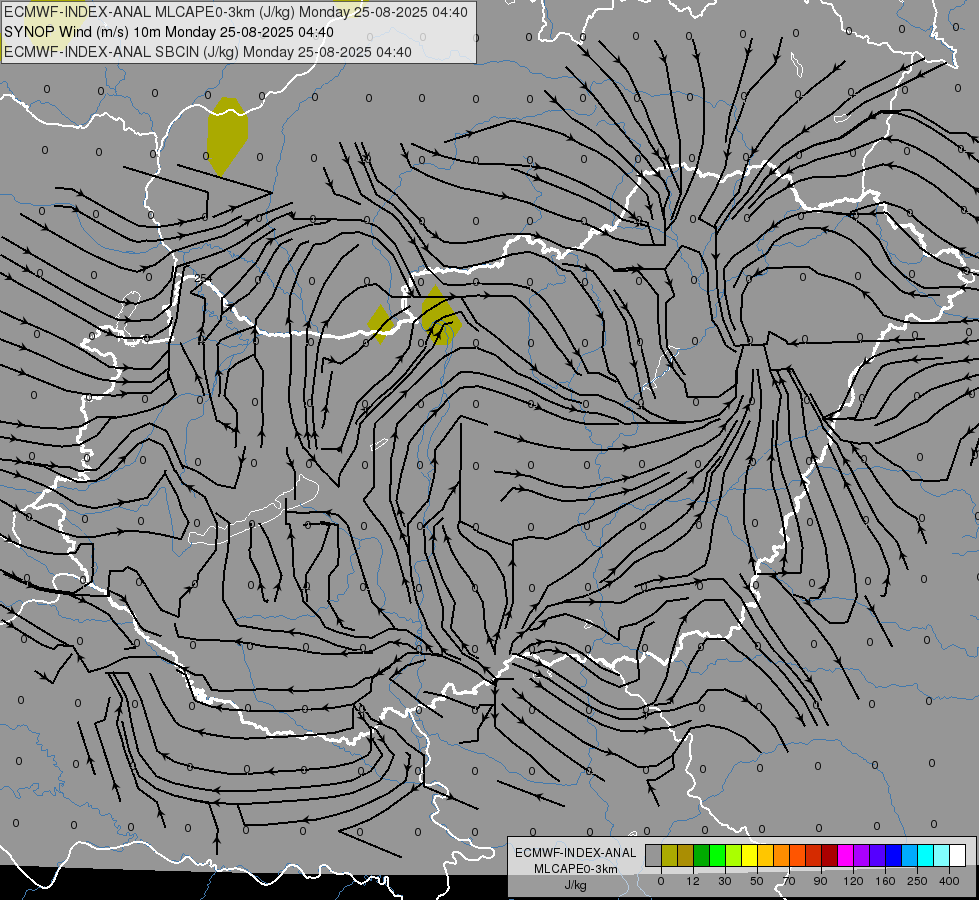Viewport: 979px width, 900px height.
Task: Click the legend scale label 0
Action: pyautogui.click(x=661, y=881)
